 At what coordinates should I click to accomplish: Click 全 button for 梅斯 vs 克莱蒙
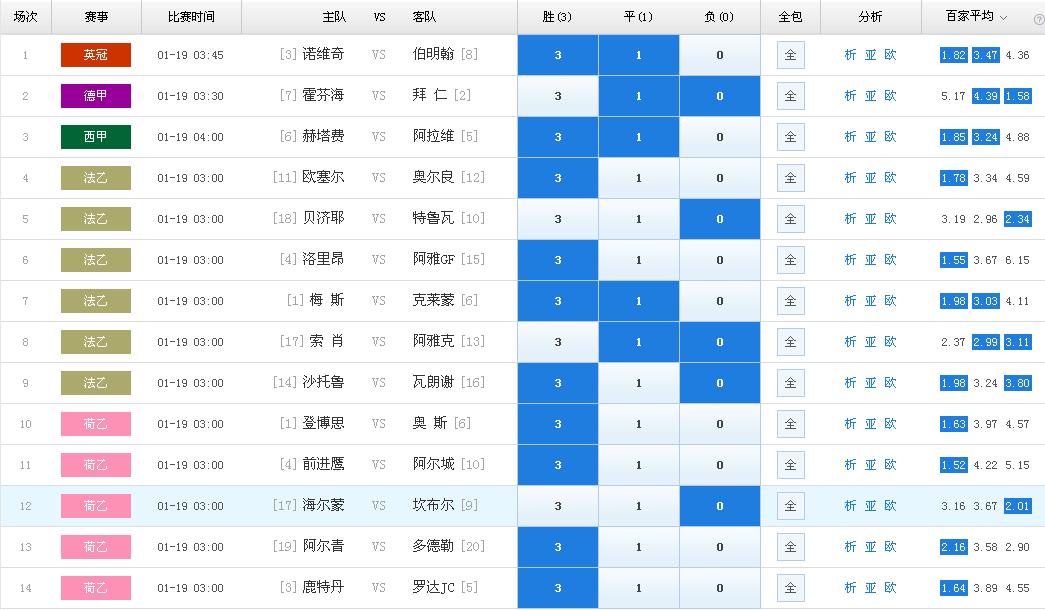790,301
